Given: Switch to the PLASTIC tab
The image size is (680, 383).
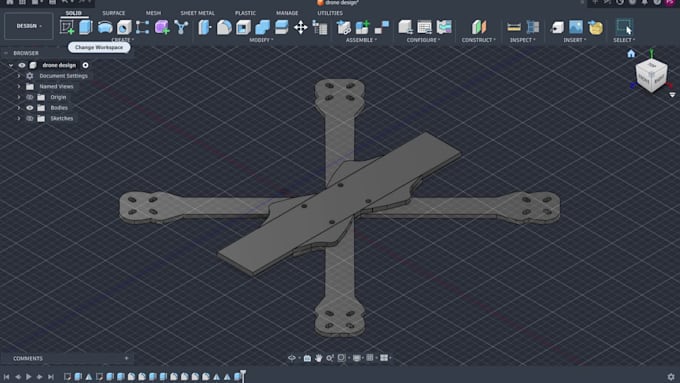Looking at the screenshot, I should pos(245,13).
